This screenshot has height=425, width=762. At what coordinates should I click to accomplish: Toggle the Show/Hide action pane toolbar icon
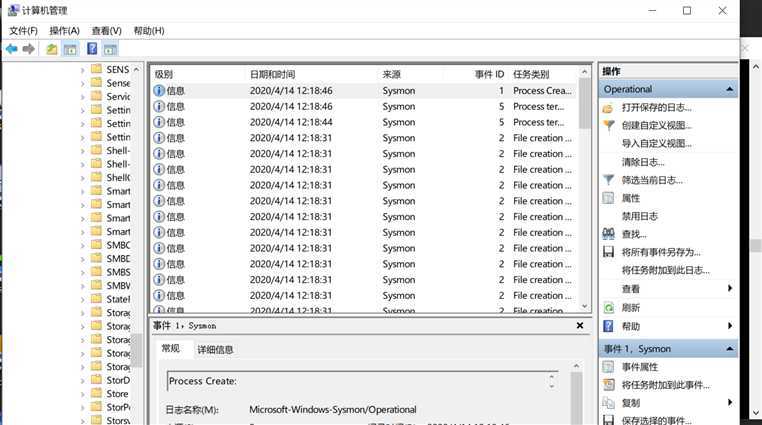click(110, 49)
